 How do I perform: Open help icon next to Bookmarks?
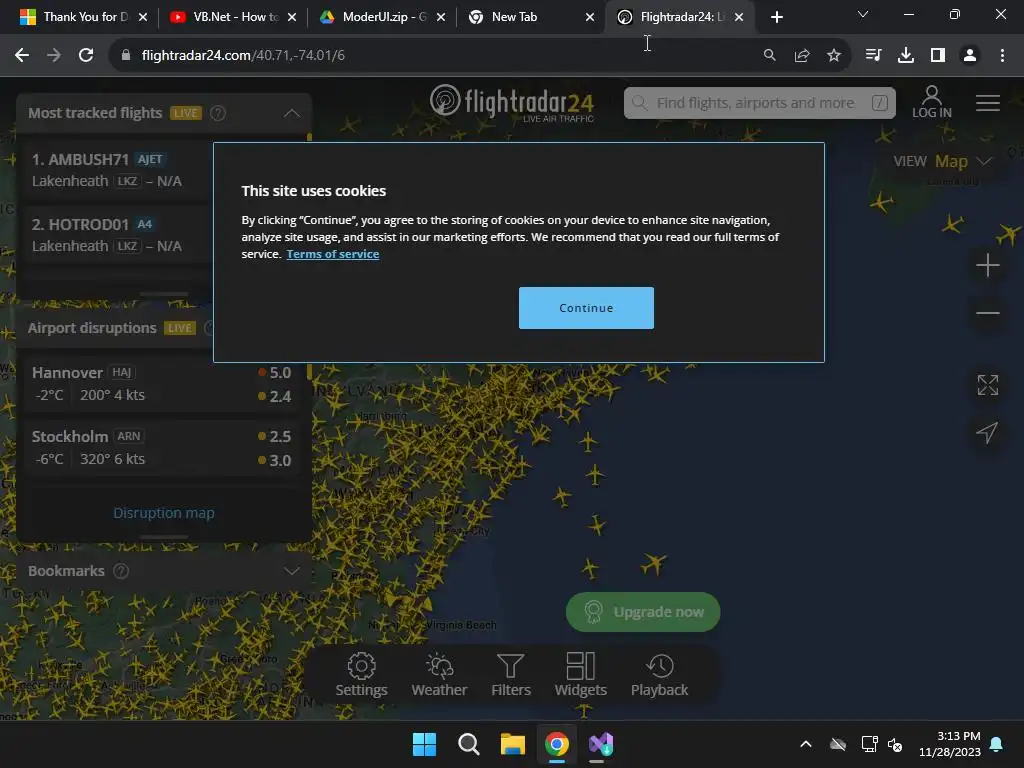pyautogui.click(x=121, y=571)
